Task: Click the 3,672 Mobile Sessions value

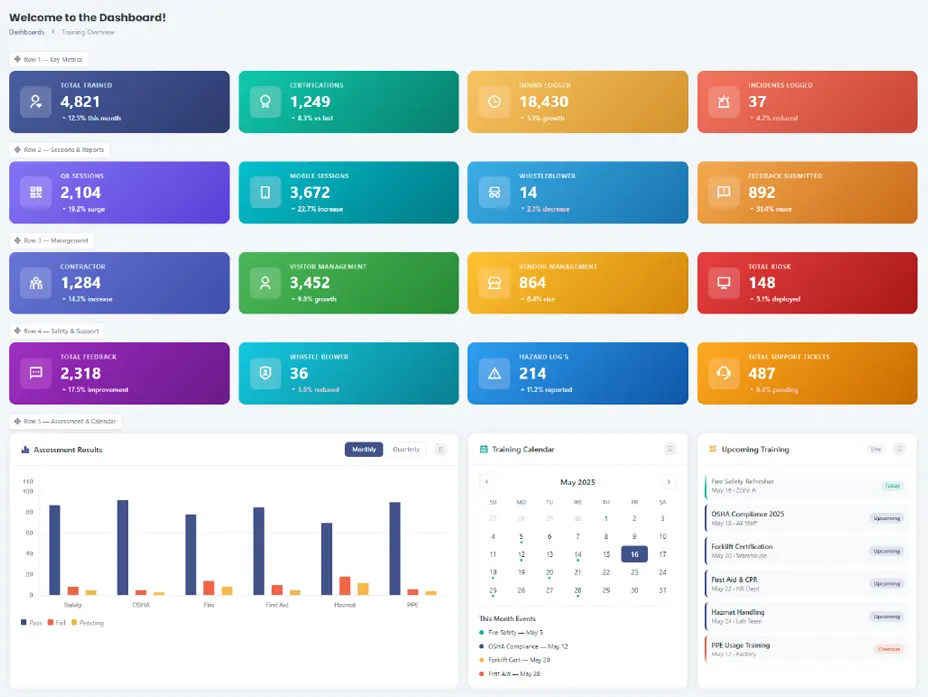Action: (x=310, y=192)
